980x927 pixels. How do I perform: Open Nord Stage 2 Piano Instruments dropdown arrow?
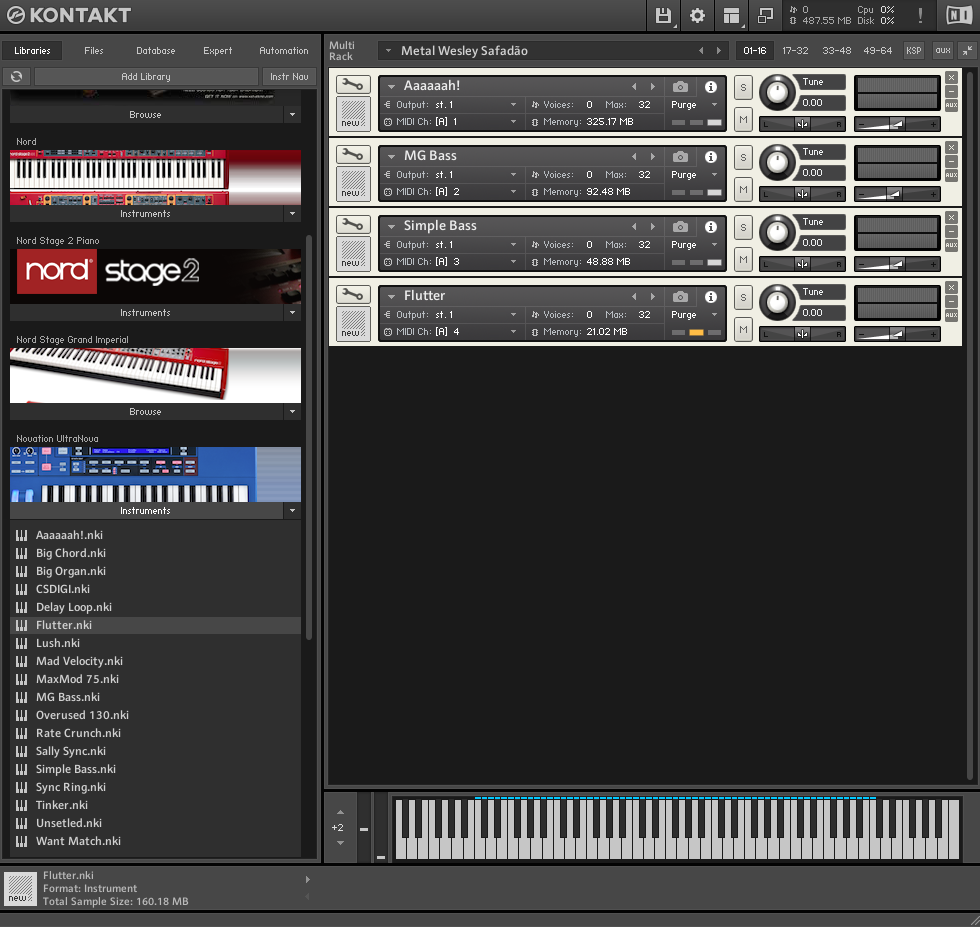292,313
